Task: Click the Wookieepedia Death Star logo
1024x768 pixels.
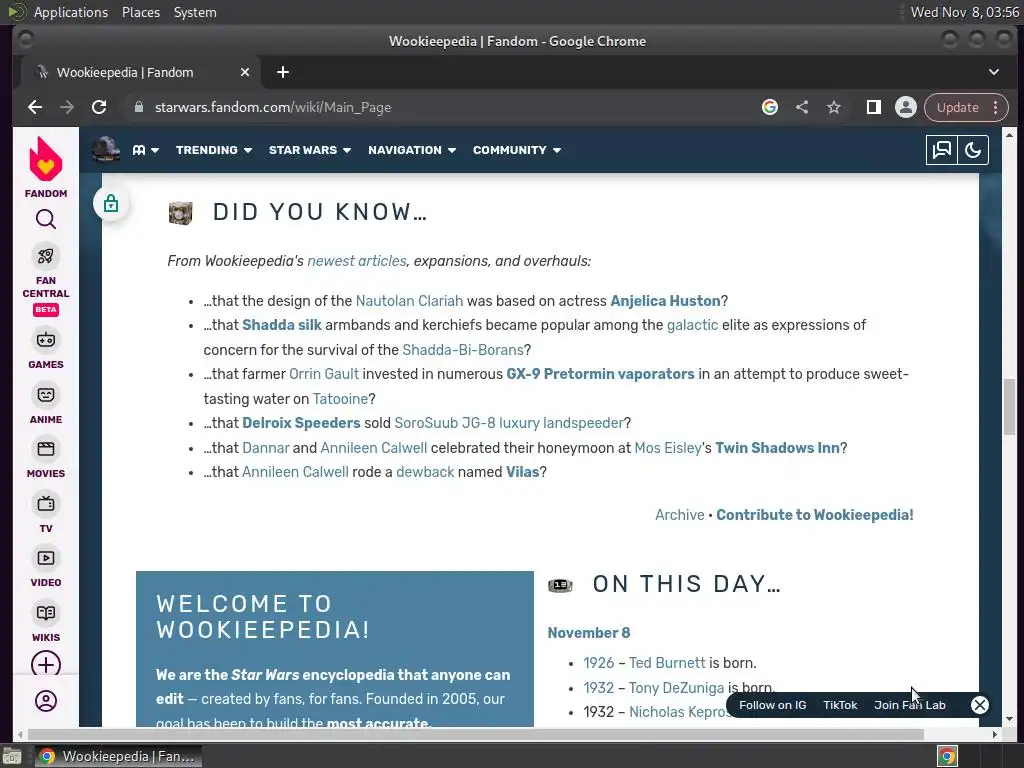Action: 106,150
